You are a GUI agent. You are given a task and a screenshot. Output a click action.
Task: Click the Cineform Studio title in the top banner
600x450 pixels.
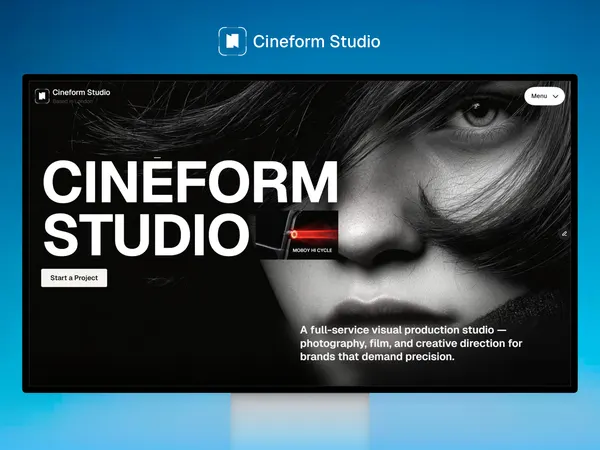(x=316, y=41)
